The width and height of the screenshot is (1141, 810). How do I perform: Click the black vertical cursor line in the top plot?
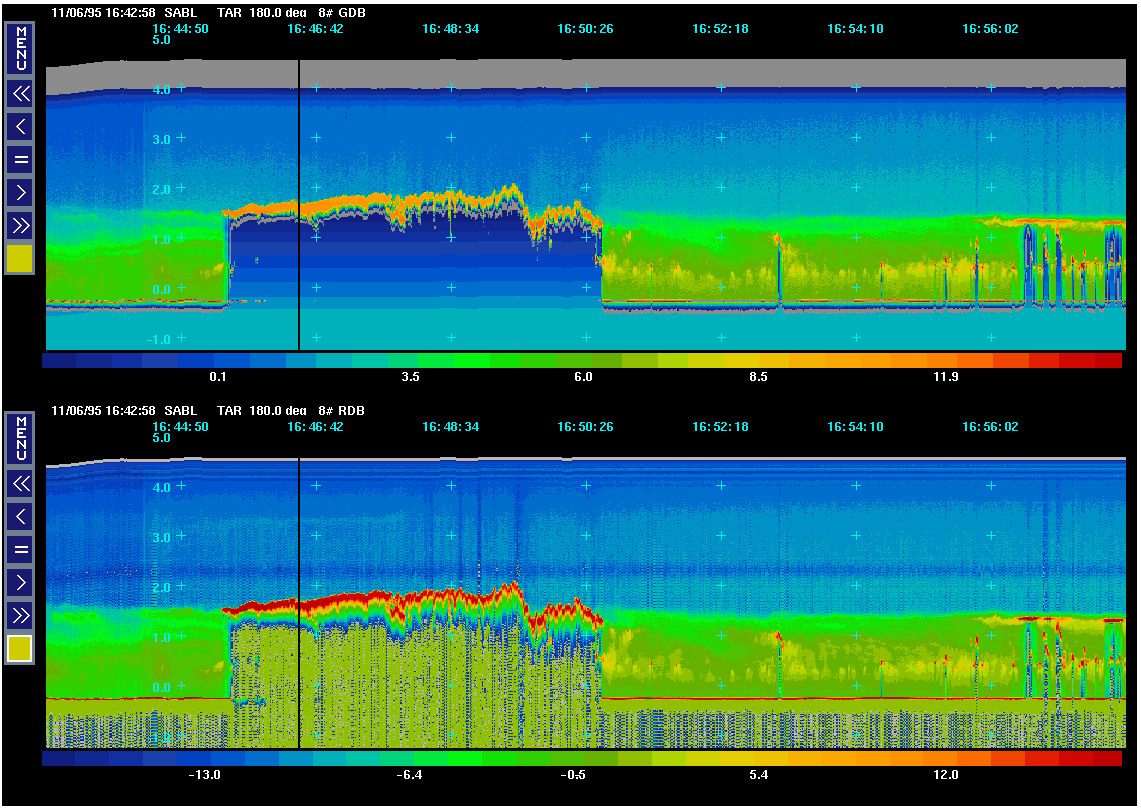[299, 200]
